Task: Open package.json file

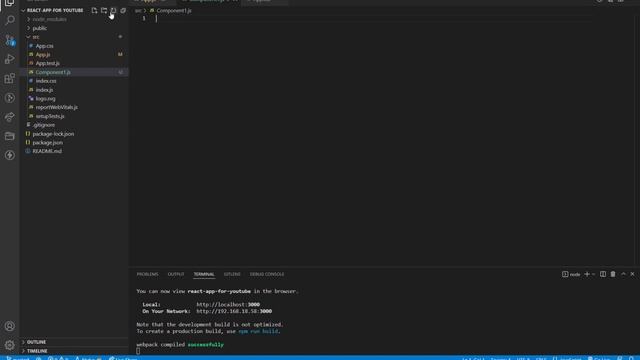Action: click(74, 142)
